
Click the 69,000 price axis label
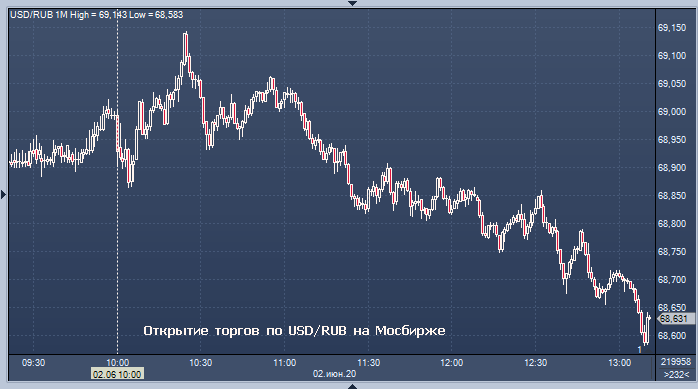(x=672, y=112)
